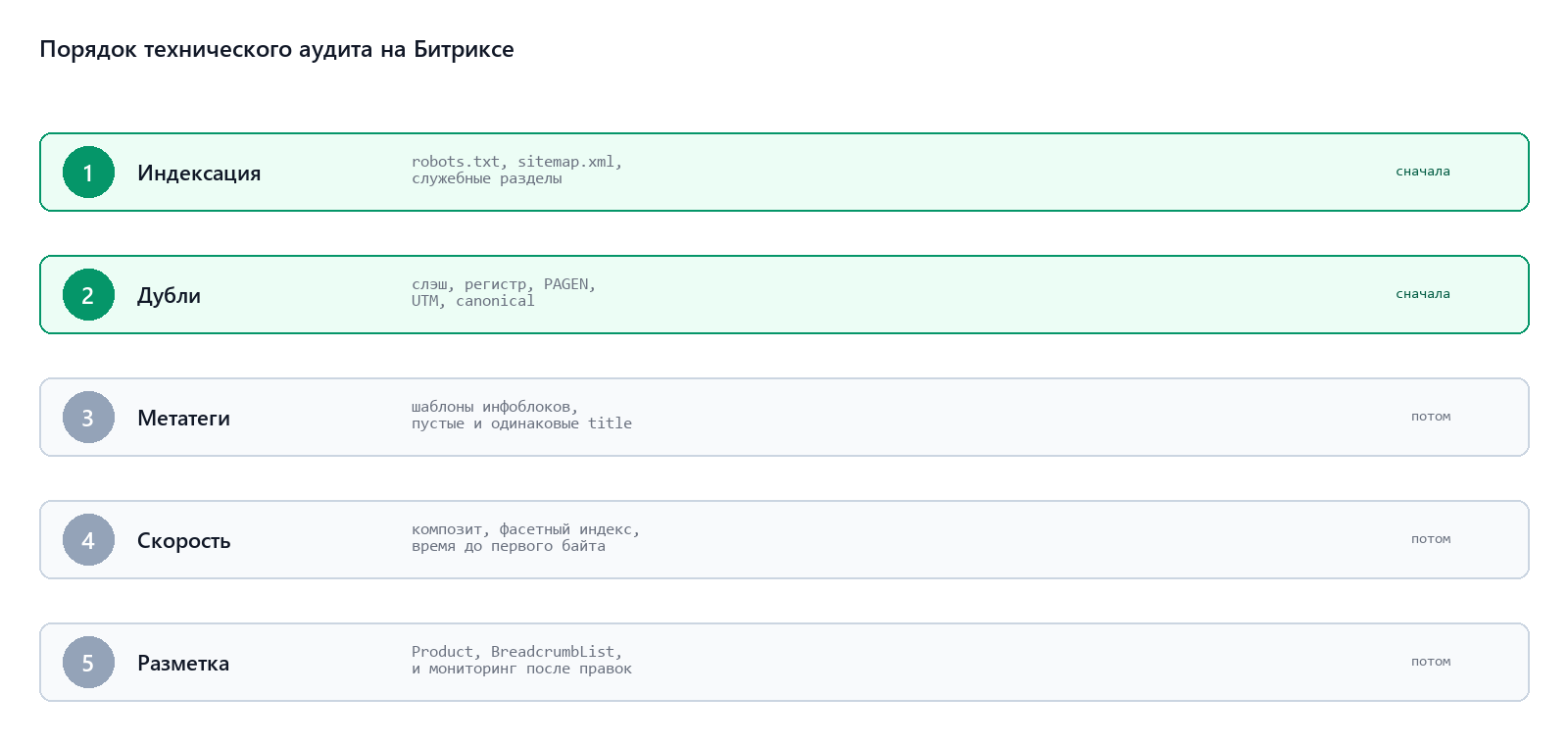Click the gray step 3 circle
This screenshot has height=745, width=1568.
(x=88, y=418)
